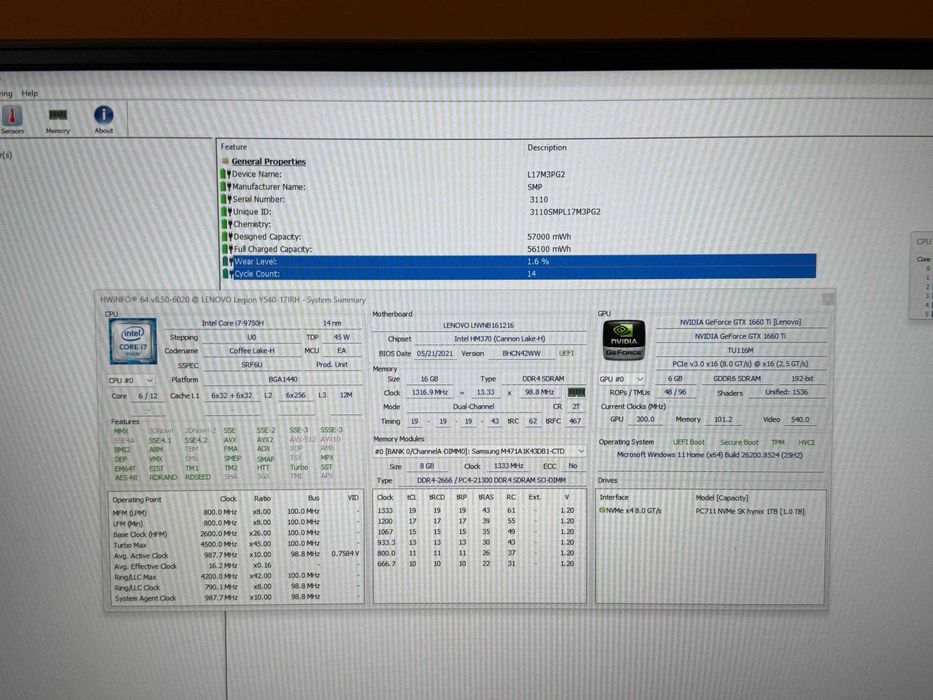
Task: Click the NVIDIA GeForce logo
Action: 624,340
